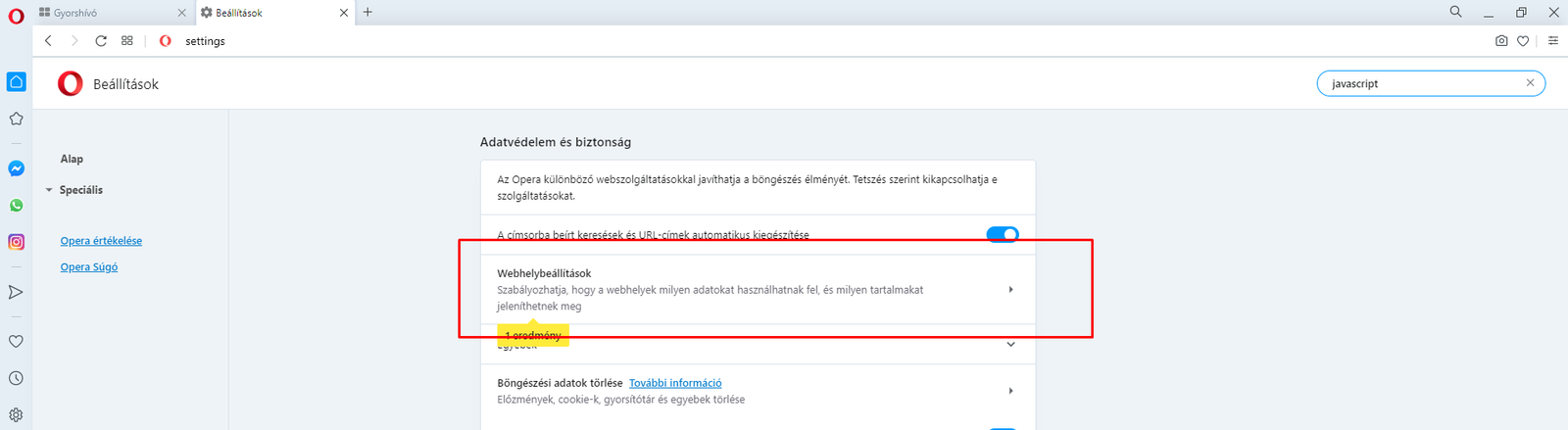Open Messenger in the Opera sidebar
The height and width of the screenshot is (430, 1568).
(x=16, y=168)
